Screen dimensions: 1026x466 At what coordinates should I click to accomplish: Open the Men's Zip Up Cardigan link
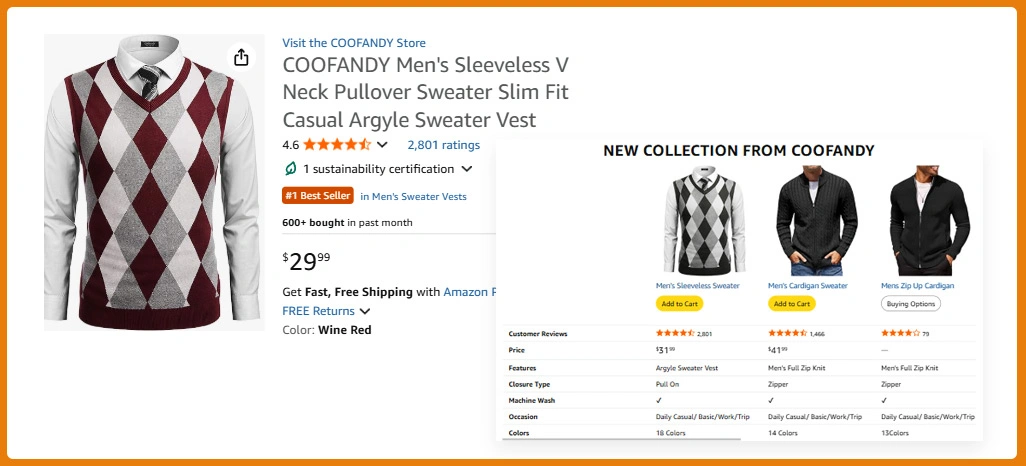click(917, 286)
